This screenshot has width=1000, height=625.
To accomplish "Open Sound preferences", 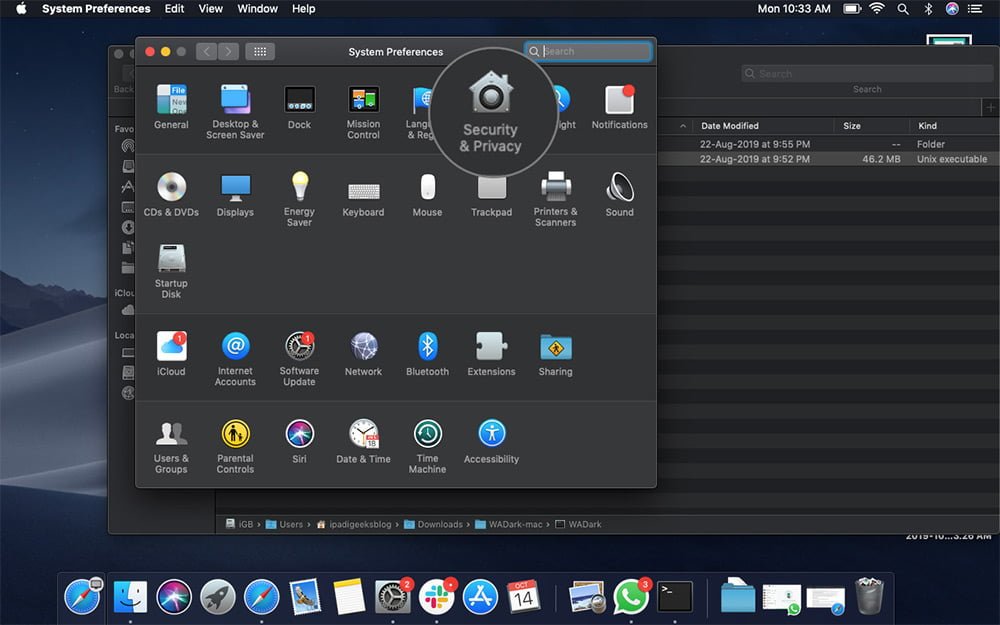I will 619,195.
